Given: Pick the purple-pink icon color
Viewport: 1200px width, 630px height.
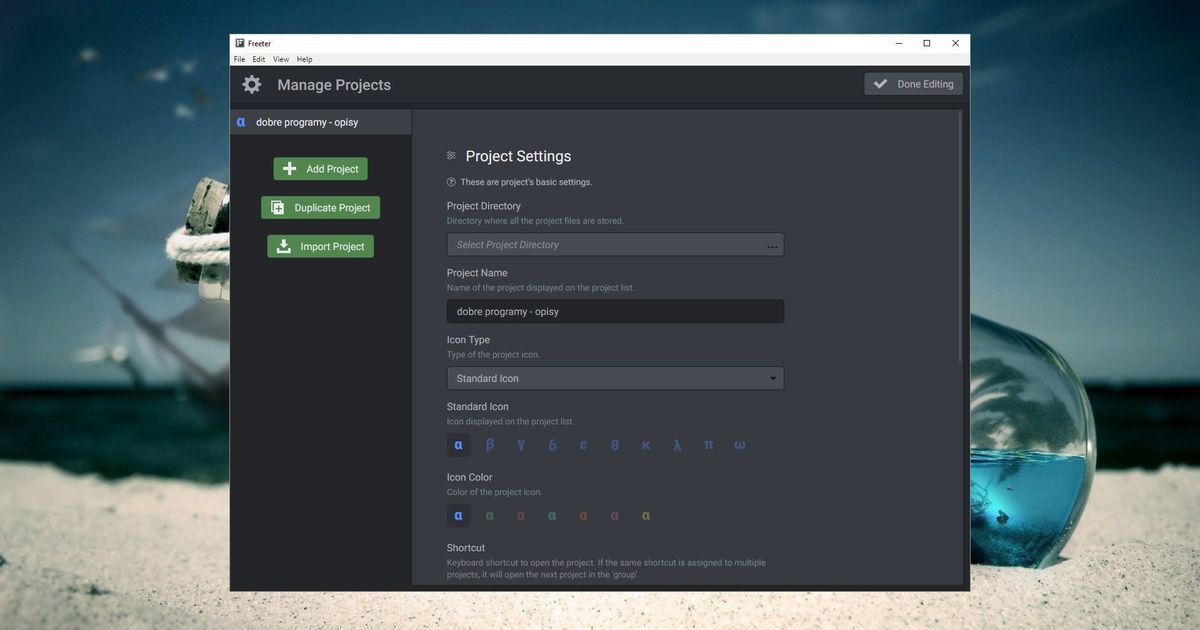Looking at the screenshot, I should pyautogui.click(x=615, y=516).
